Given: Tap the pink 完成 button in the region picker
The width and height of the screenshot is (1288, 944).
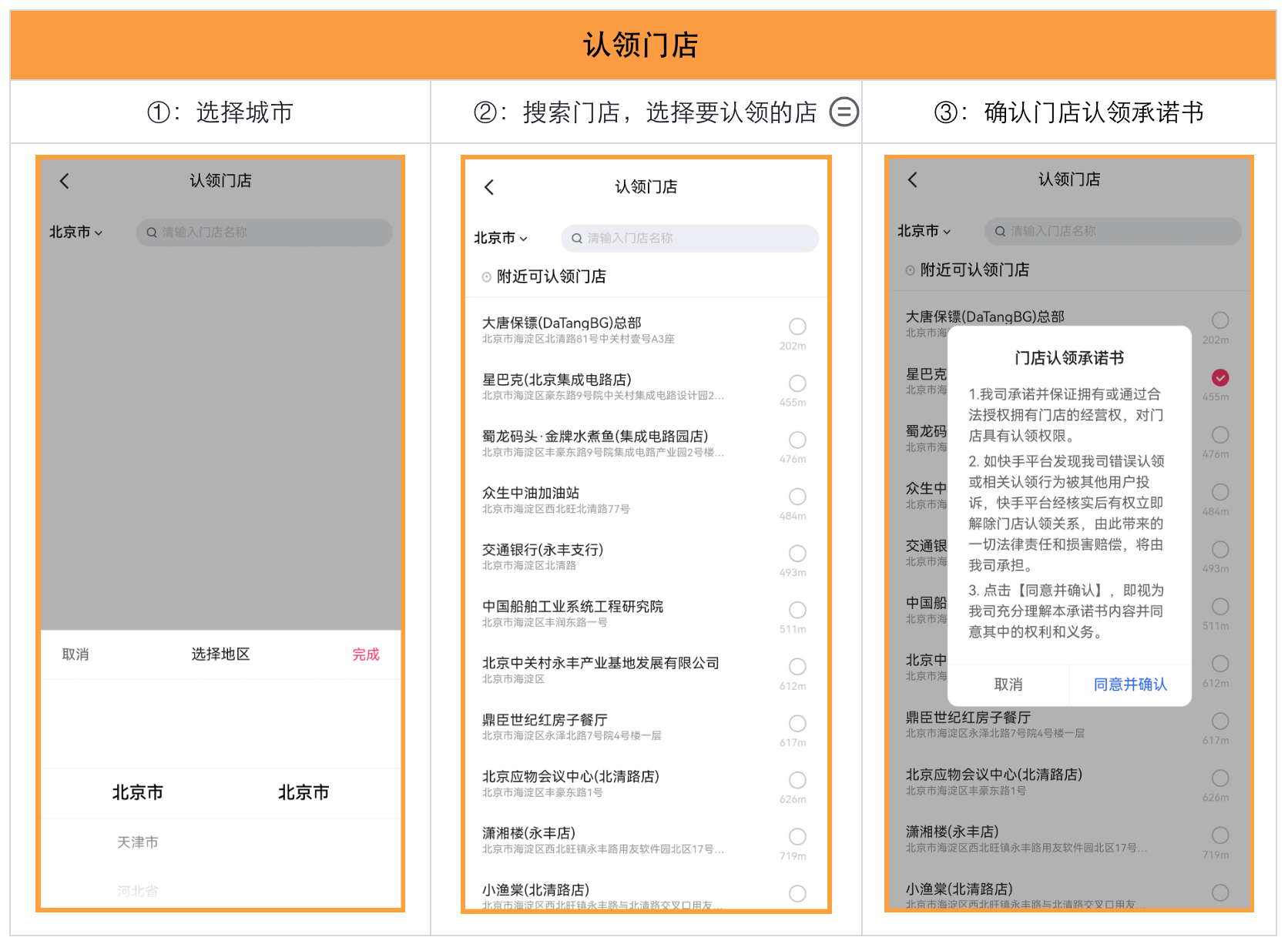Looking at the screenshot, I should click(x=366, y=654).
